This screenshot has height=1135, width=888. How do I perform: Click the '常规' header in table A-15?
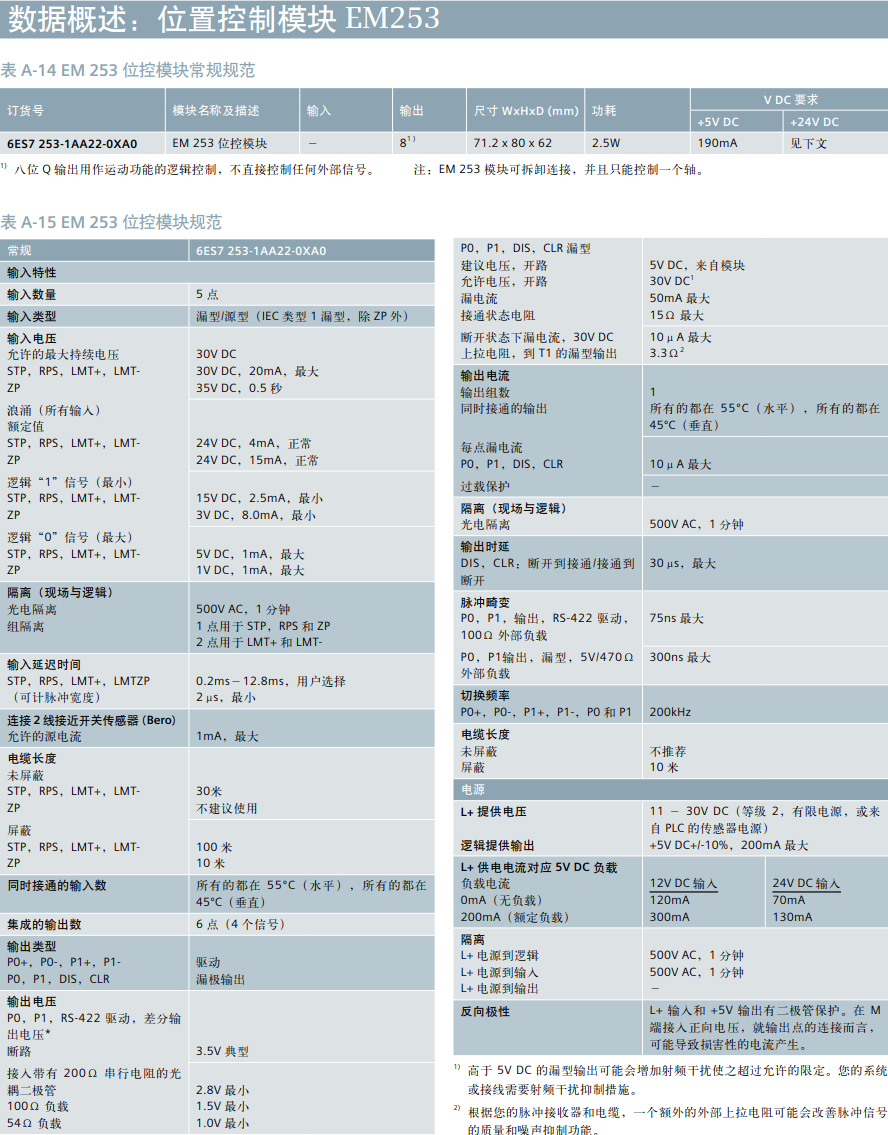click(x=20, y=250)
